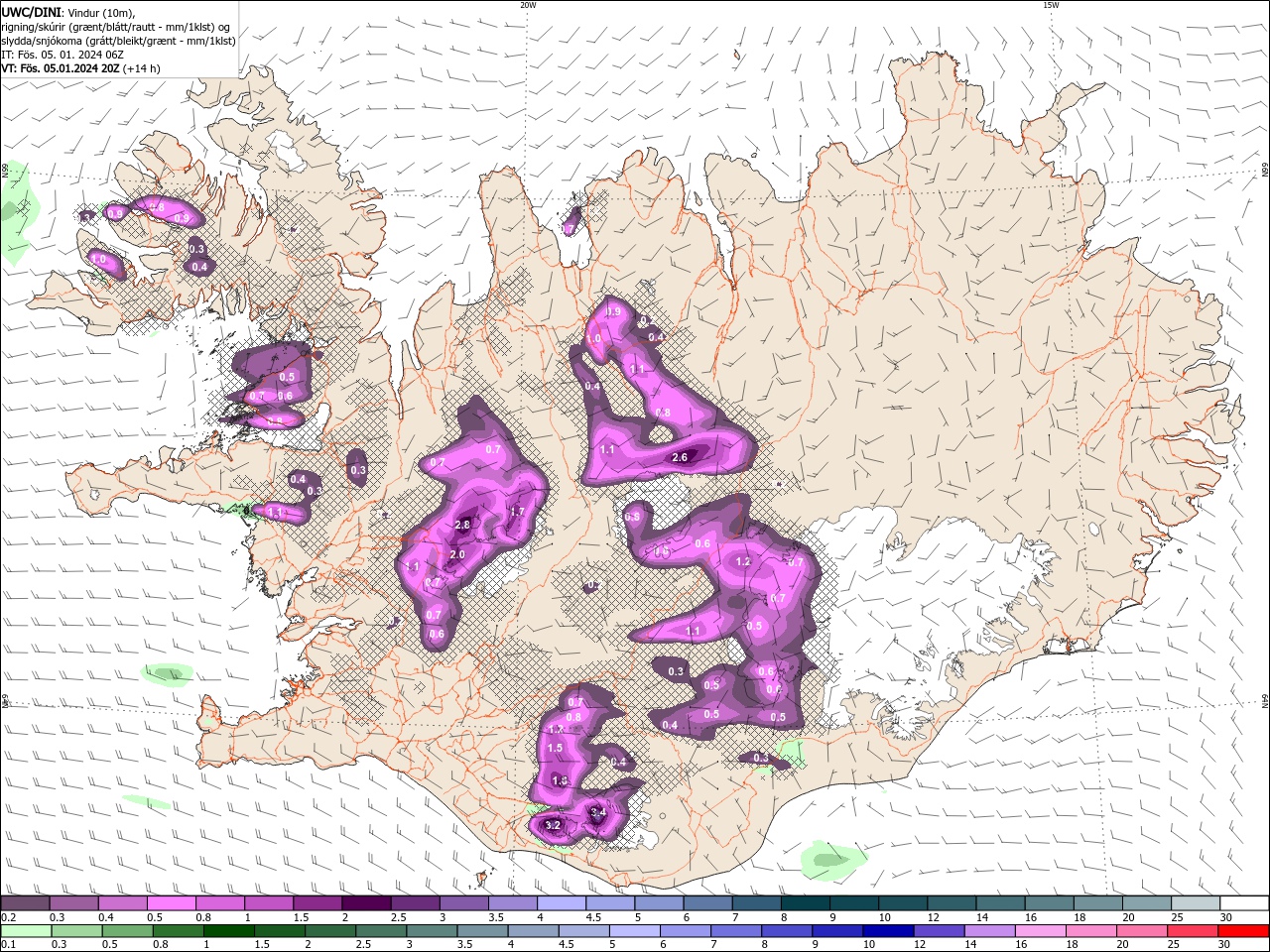Click the dark green lower swatch between 1 and 1.5
Viewport: 1270px width, 952px height.
coord(229,931)
